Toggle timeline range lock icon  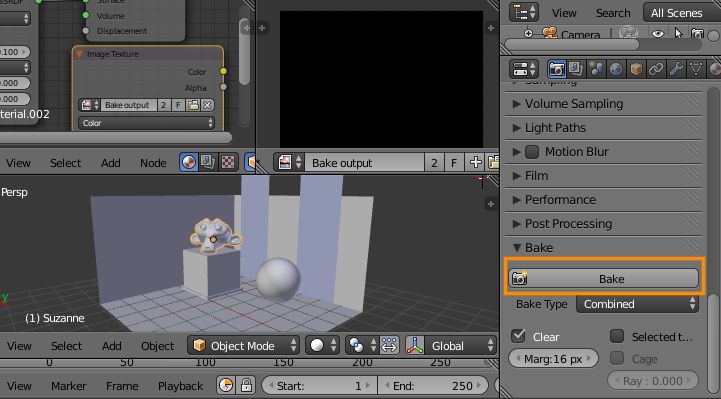(246, 385)
